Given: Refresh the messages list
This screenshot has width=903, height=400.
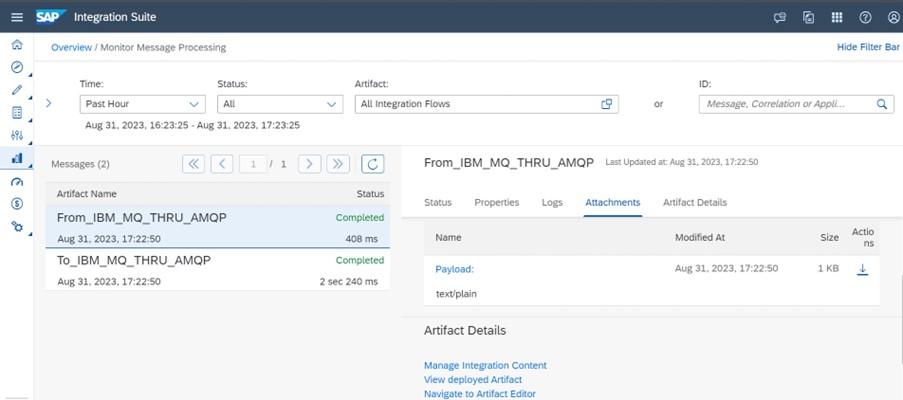Looking at the screenshot, I should (x=373, y=164).
